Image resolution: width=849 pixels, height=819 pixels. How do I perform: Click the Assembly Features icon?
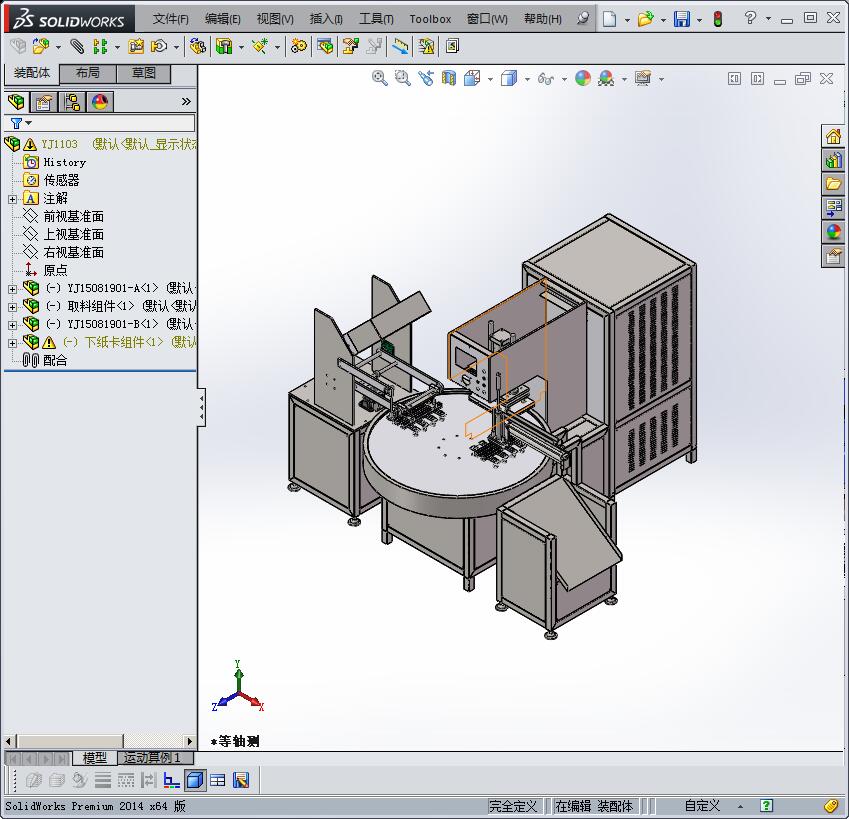point(224,47)
